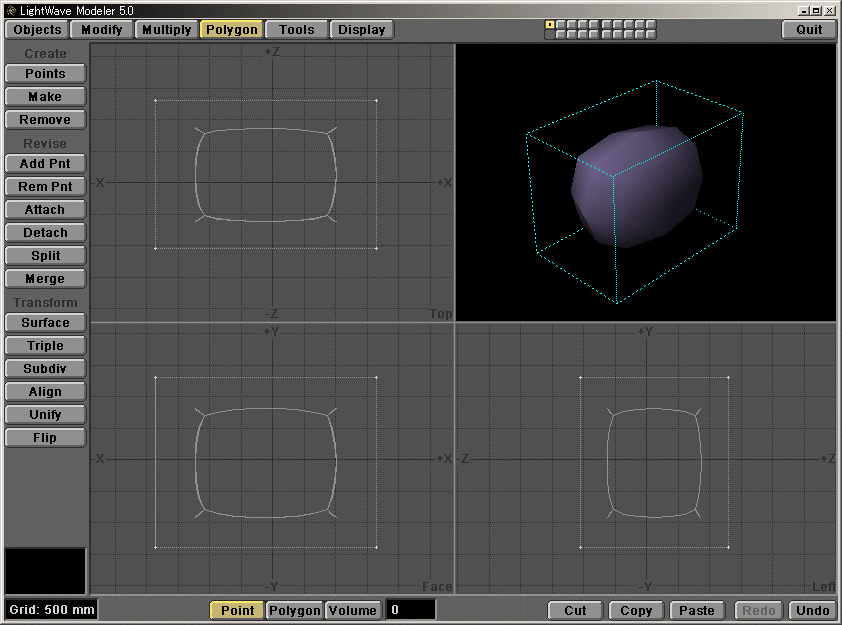842x625 pixels.
Task: Activate the Attach tool
Action: (44, 209)
